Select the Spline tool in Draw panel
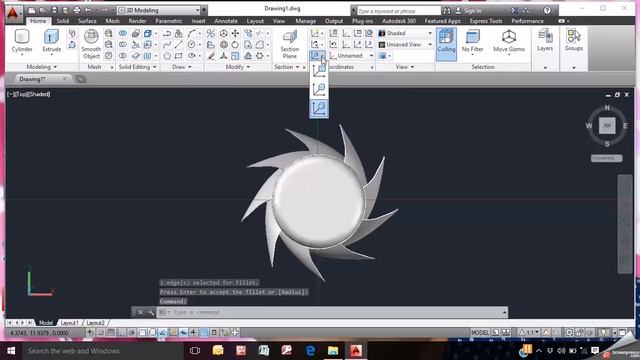This screenshot has width=640, height=360. [167, 44]
